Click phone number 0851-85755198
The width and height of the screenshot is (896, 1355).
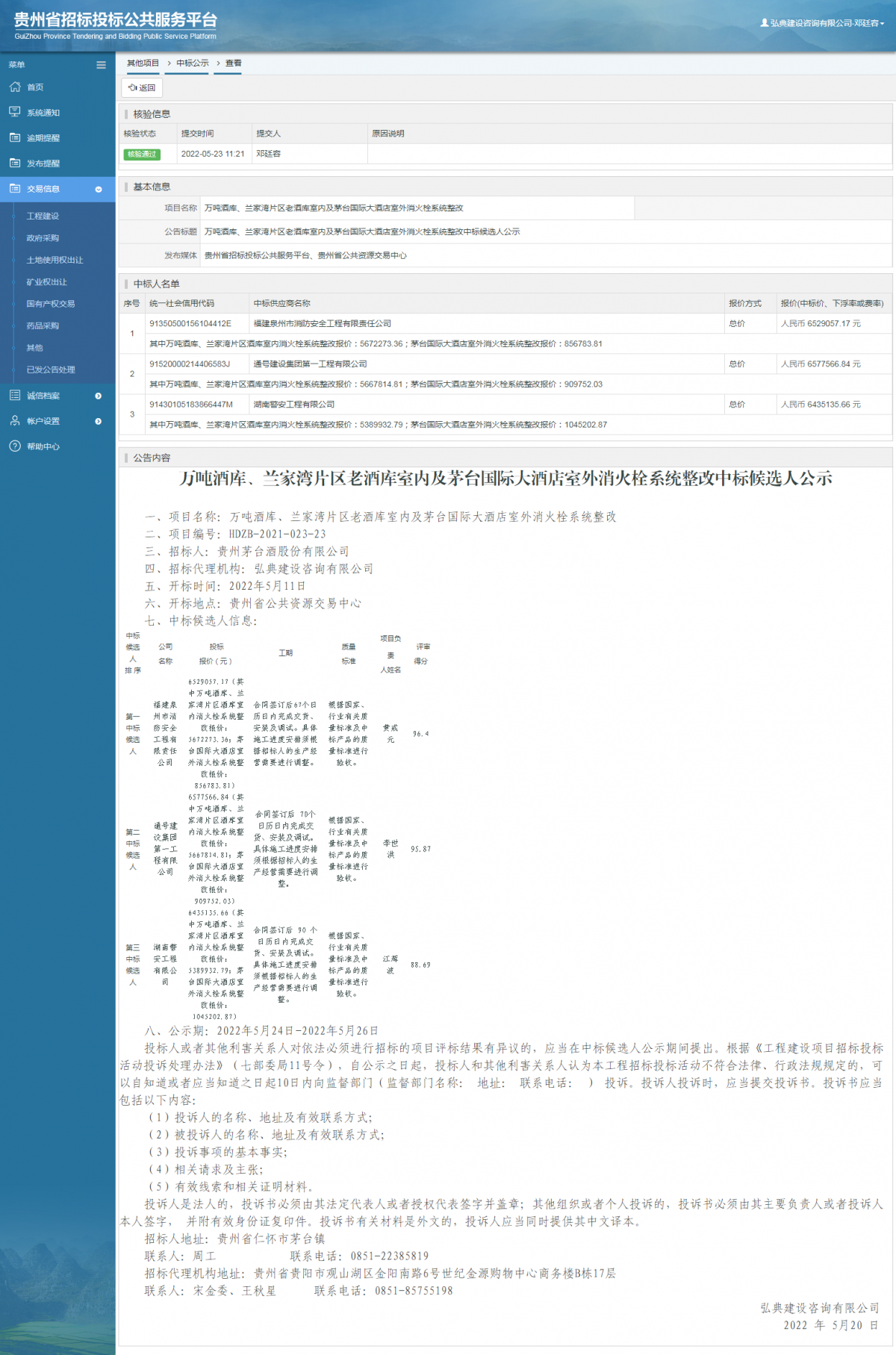(414, 1291)
